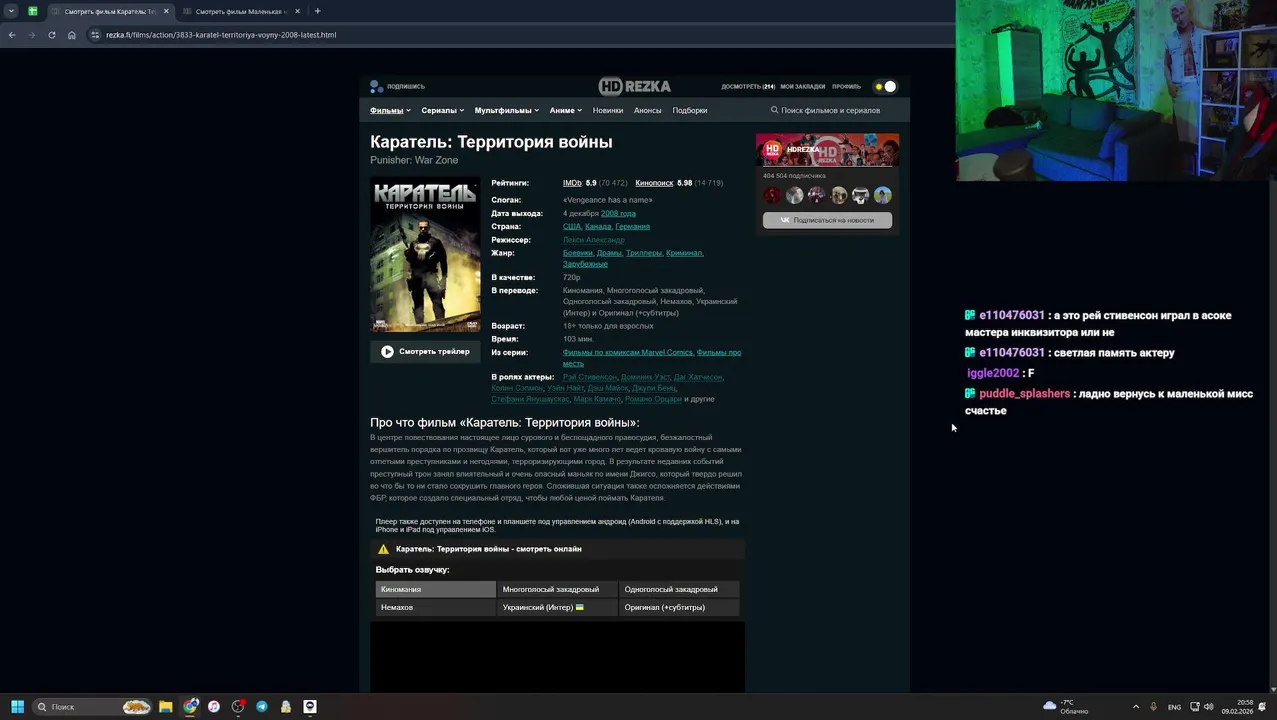Click magnifier icon in site search
Screen dimensions: 1277x720
(x=774, y=110)
